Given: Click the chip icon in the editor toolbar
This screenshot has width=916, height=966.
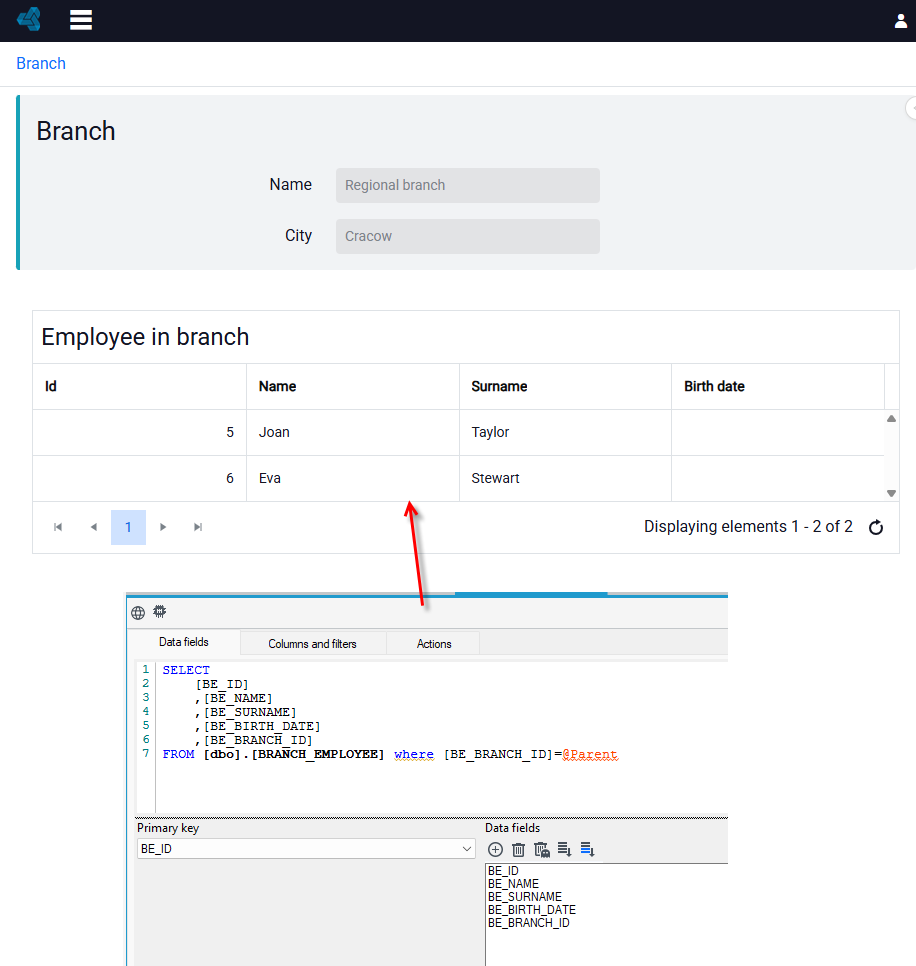Looking at the screenshot, I should click(160, 611).
